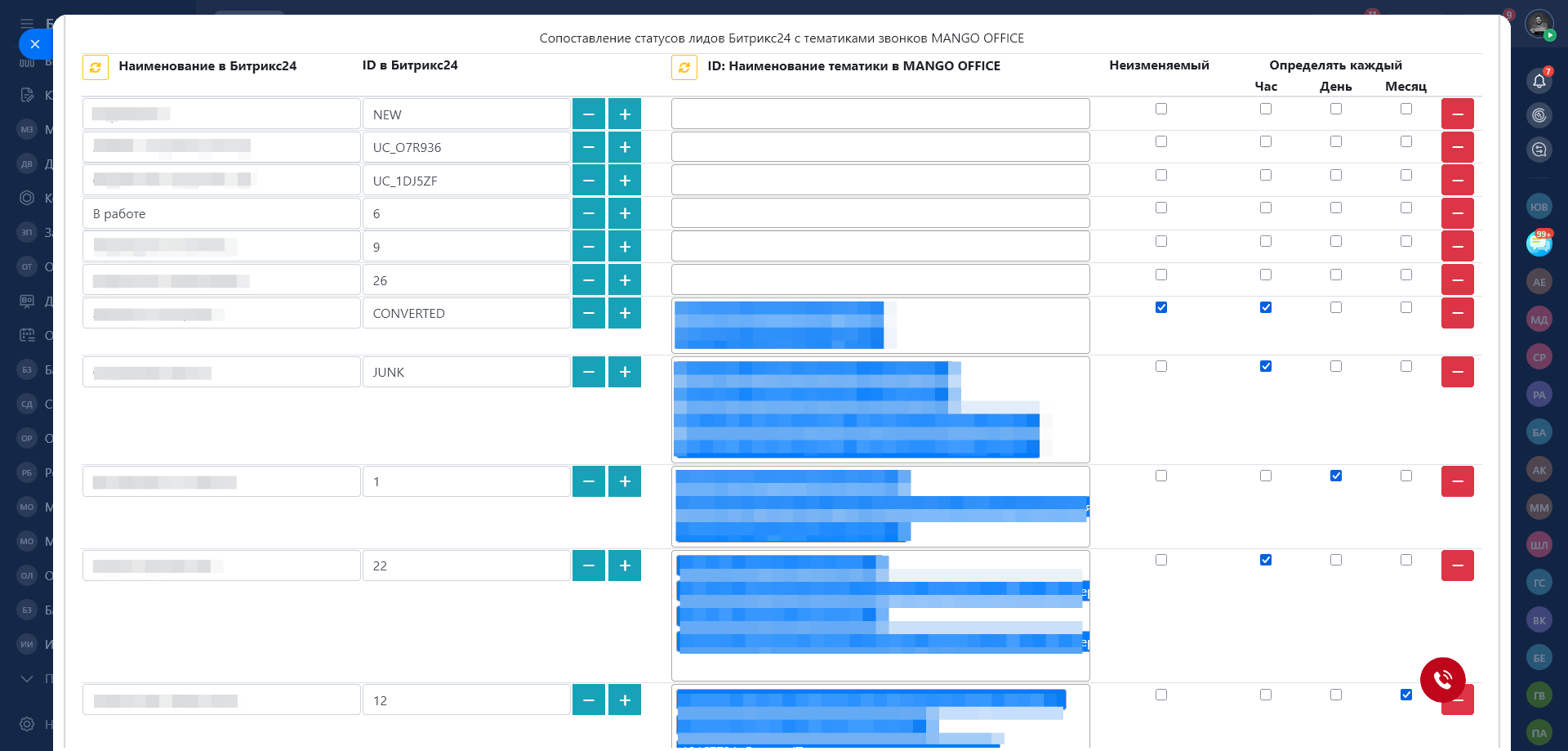Click the teal minus button in the ID 22 row
The width and height of the screenshot is (1568, 751).
click(589, 565)
